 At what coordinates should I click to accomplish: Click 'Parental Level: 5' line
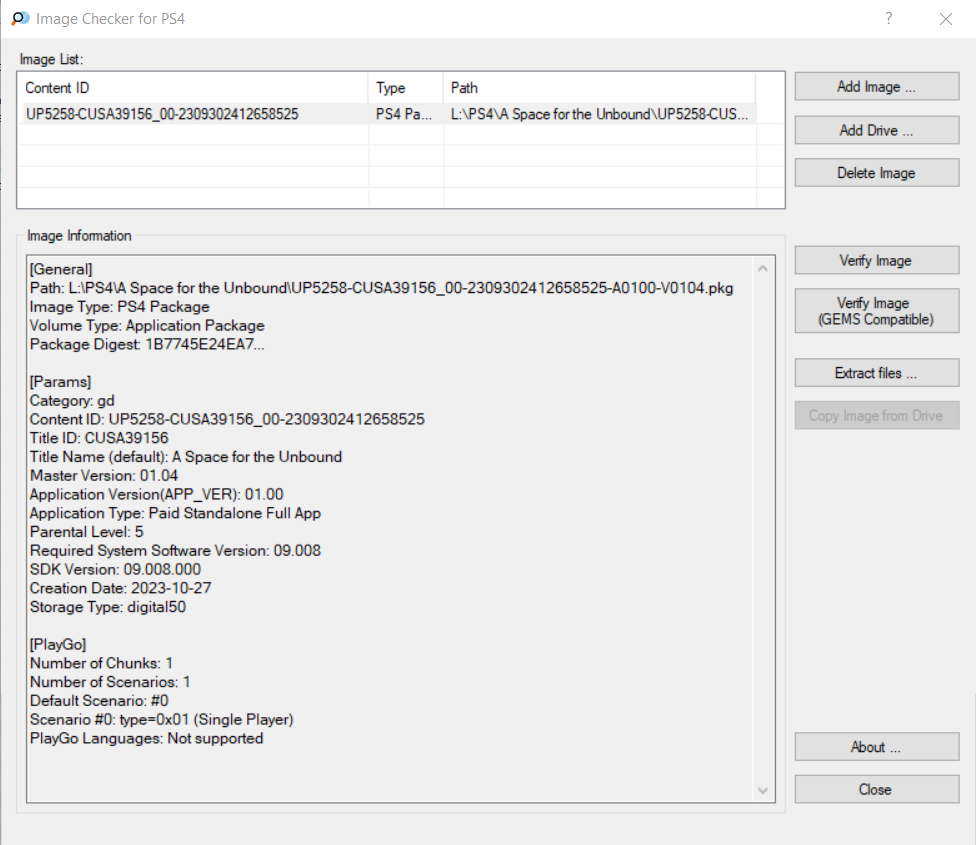tap(87, 531)
